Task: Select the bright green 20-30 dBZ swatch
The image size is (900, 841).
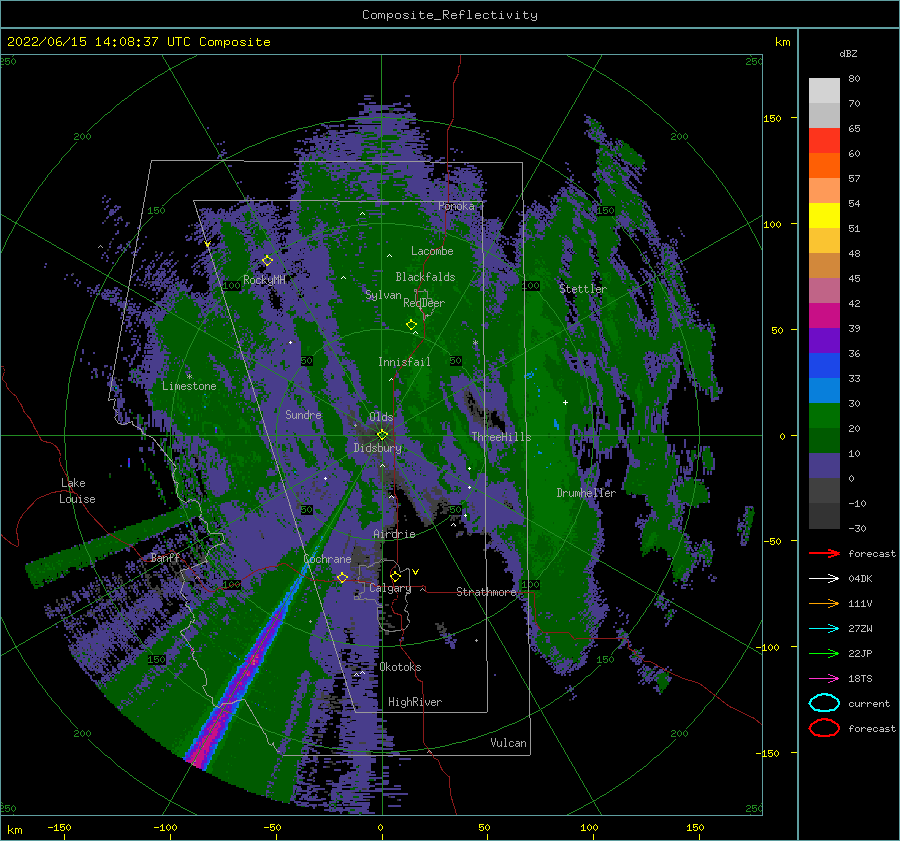Action: point(824,416)
